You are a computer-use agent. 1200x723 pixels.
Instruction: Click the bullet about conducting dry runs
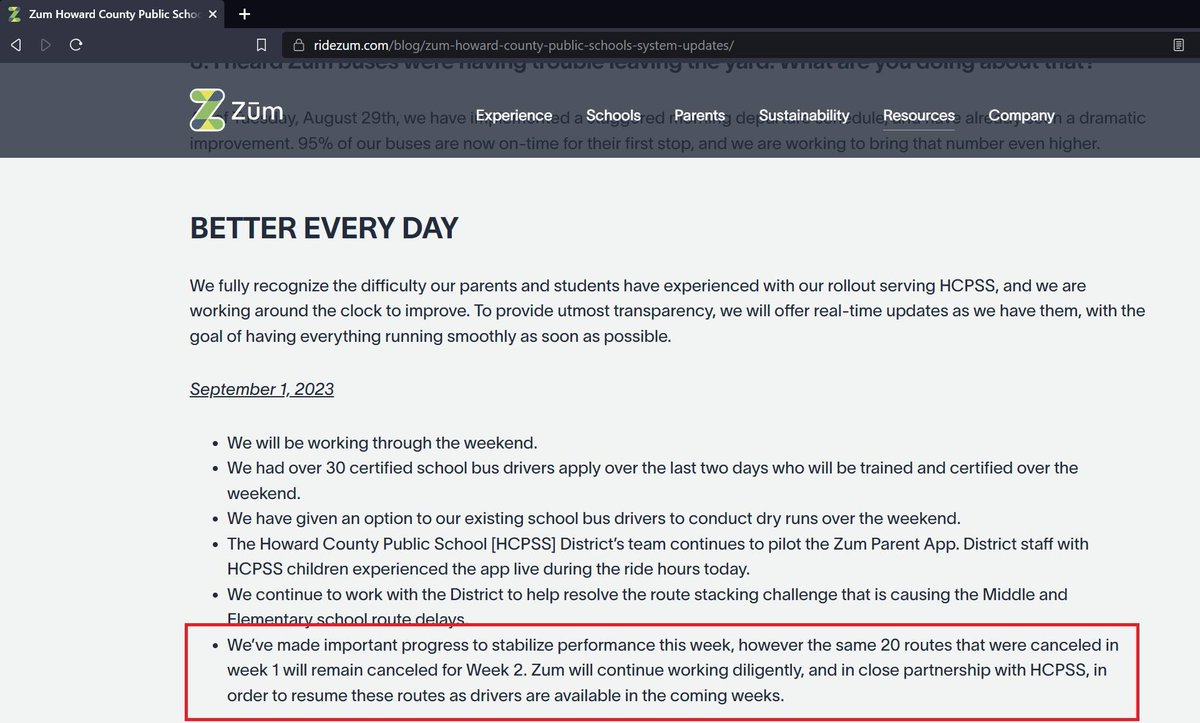pos(593,518)
